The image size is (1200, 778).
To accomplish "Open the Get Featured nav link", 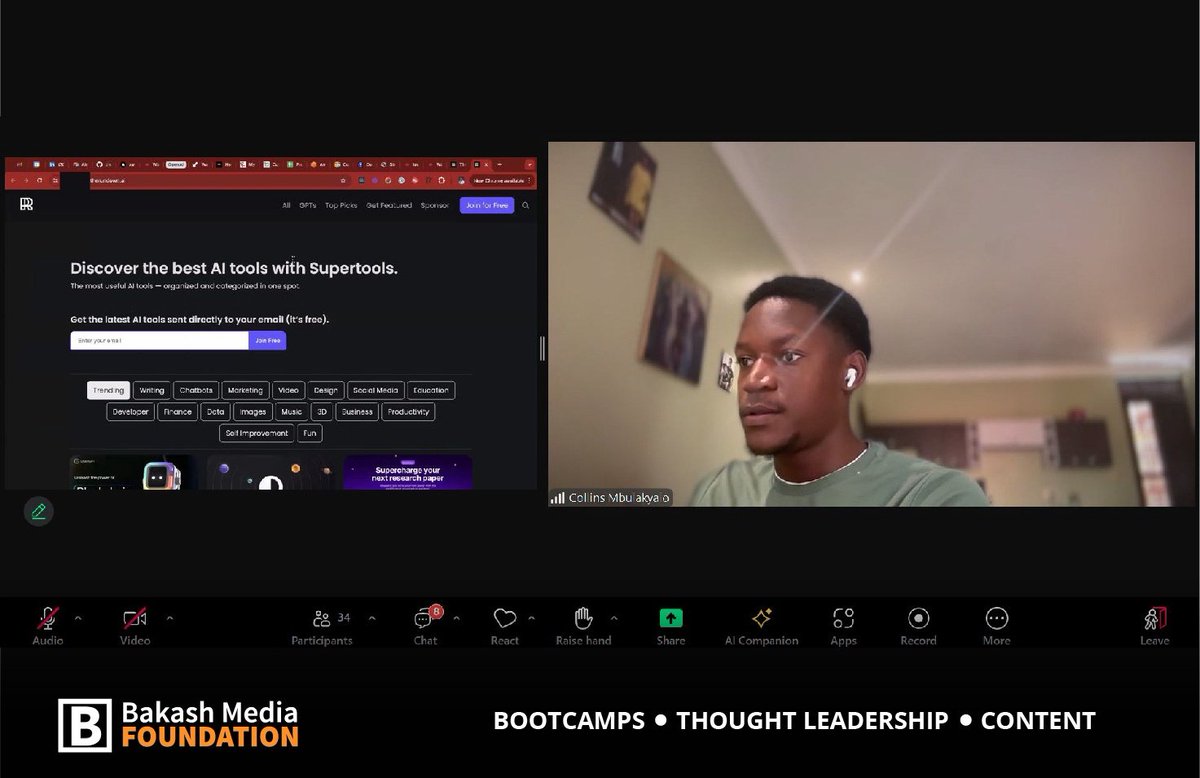I will click(389, 205).
